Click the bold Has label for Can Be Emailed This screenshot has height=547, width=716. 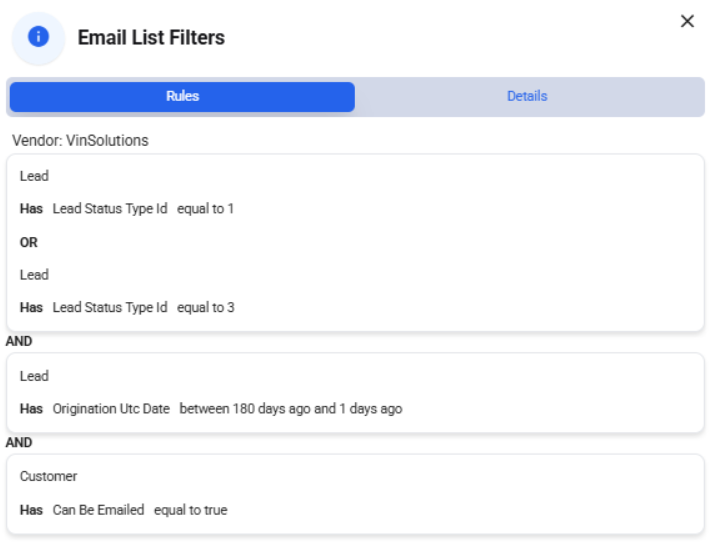pyautogui.click(x=31, y=510)
